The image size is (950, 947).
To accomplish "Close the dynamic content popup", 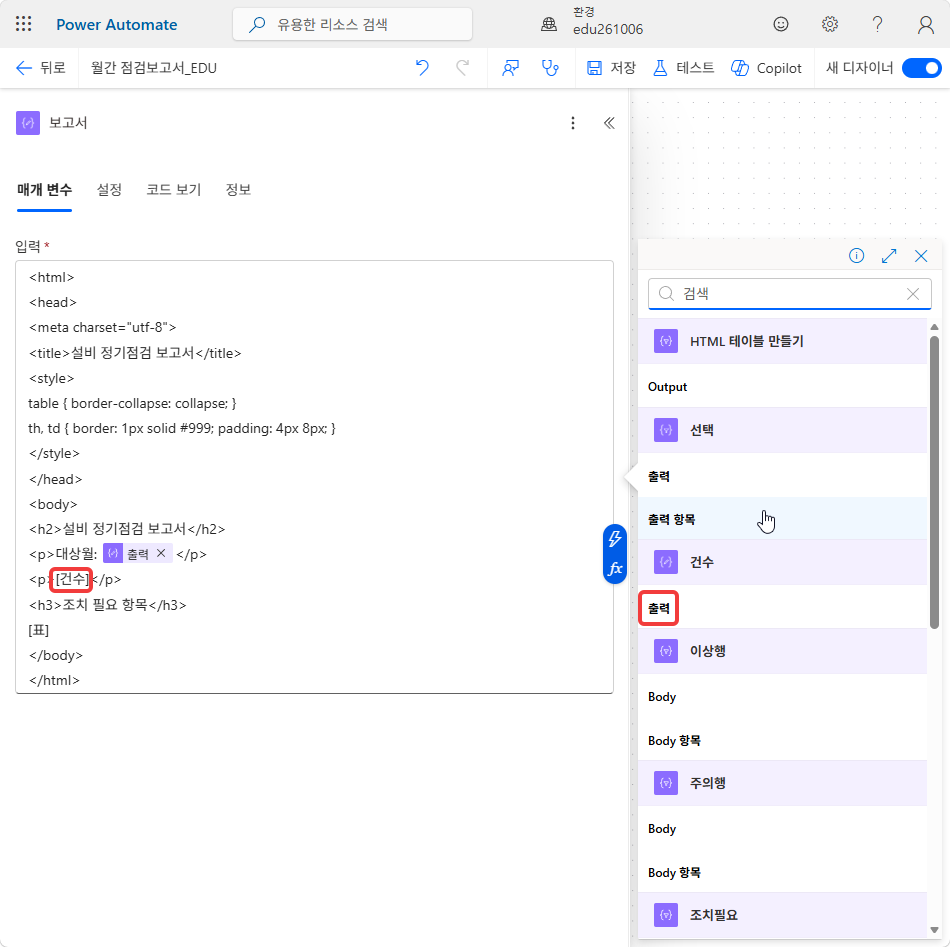I will tap(921, 256).
